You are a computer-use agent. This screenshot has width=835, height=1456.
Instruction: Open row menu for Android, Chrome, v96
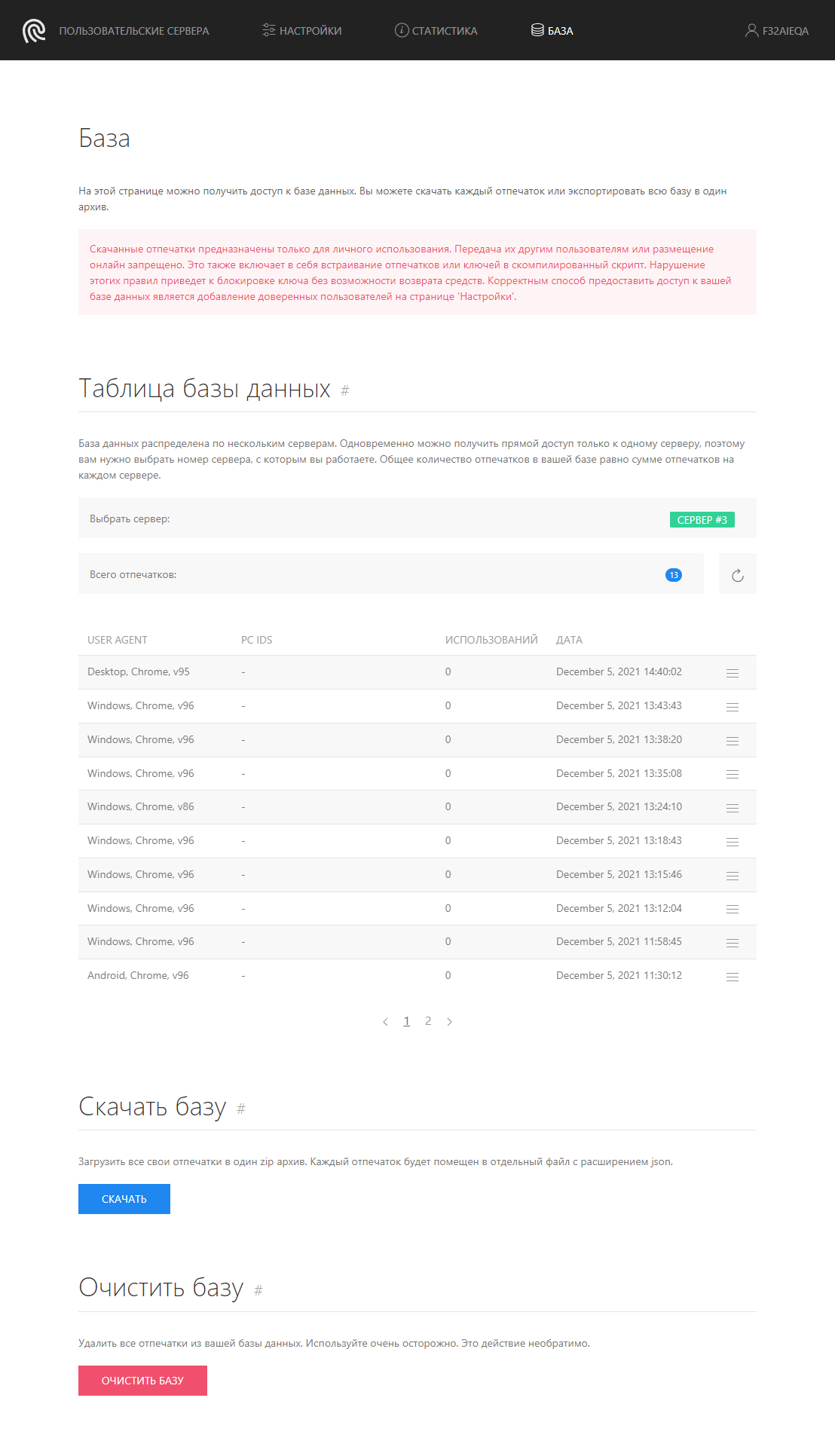(x=732, y=977)
